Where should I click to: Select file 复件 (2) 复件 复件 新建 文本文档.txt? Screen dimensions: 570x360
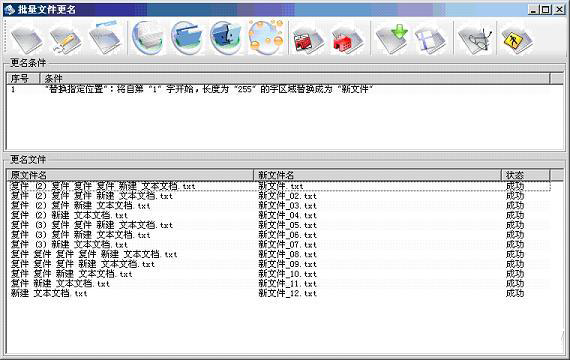point(92,196)
